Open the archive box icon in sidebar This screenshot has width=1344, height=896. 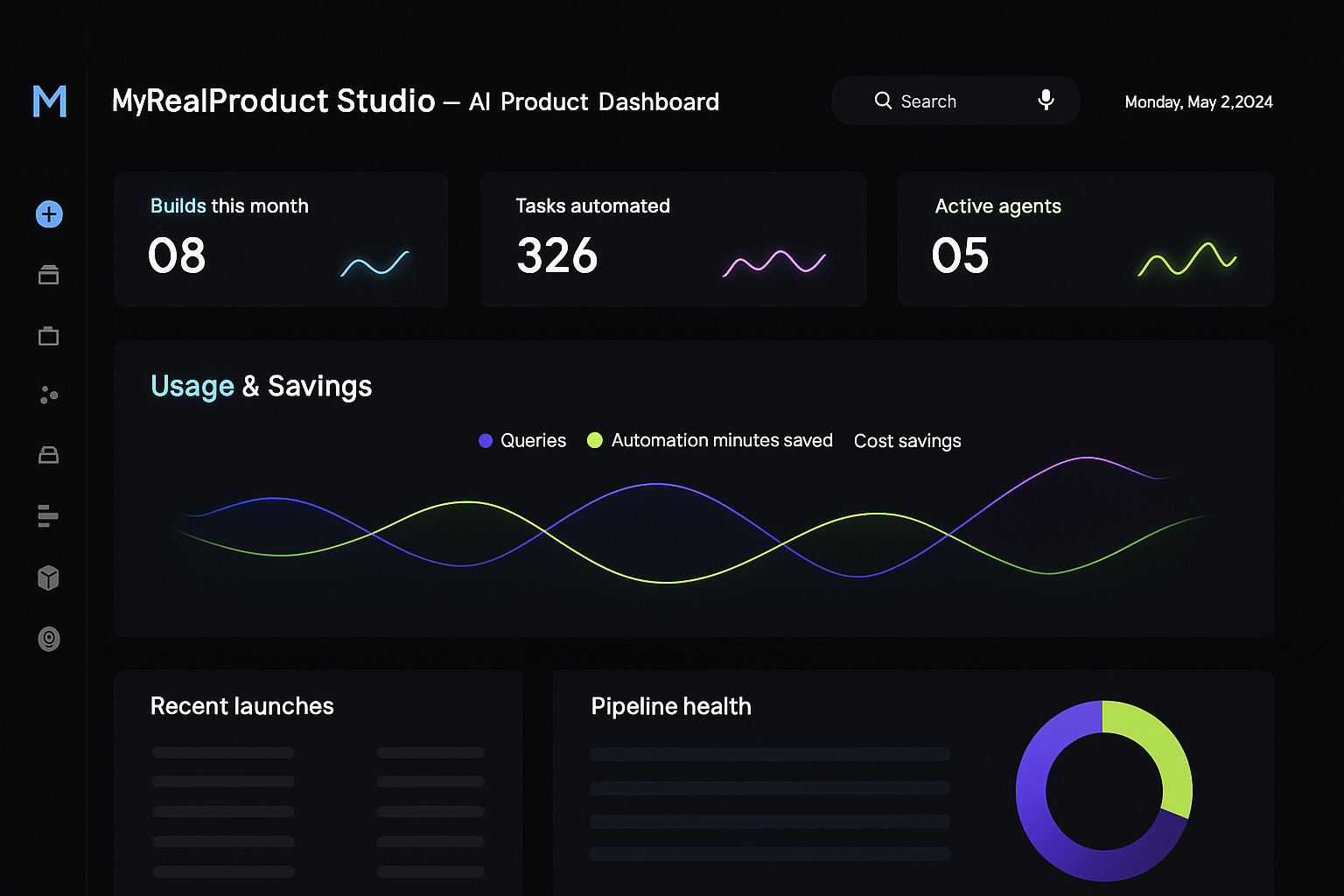49,276
